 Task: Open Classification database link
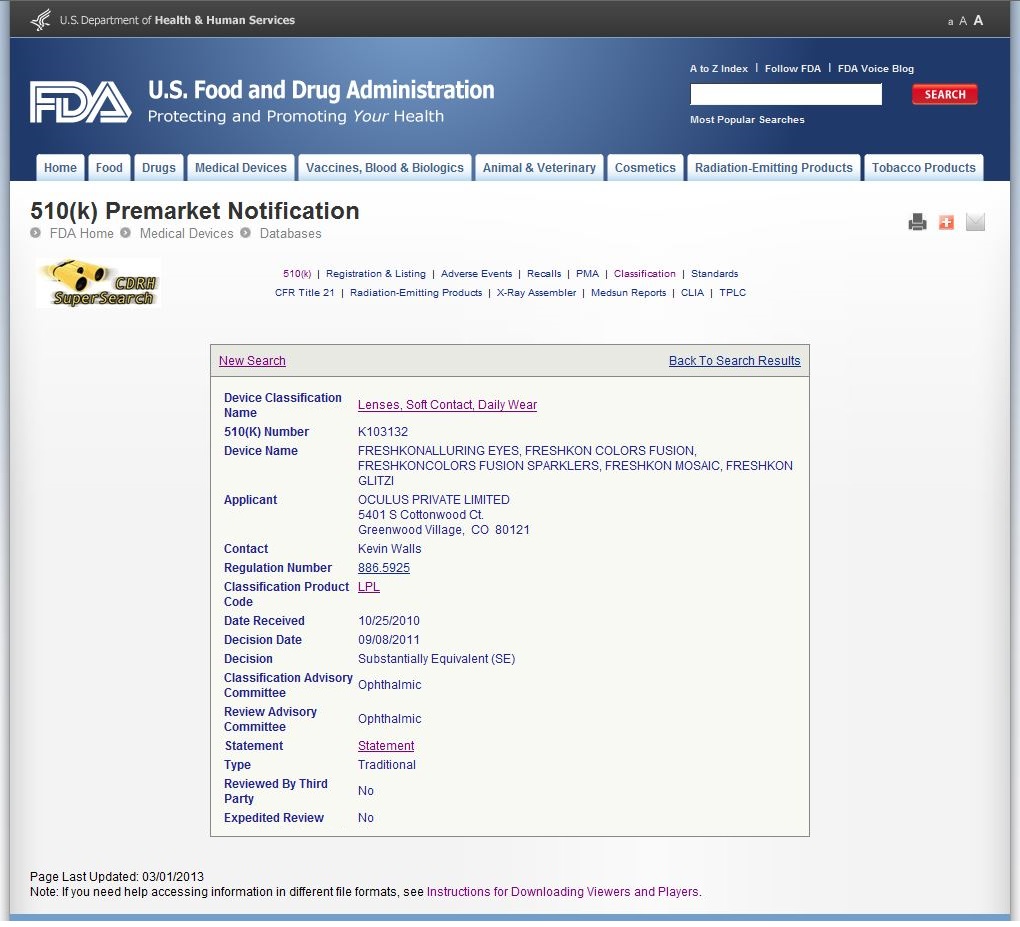[645, 274]
